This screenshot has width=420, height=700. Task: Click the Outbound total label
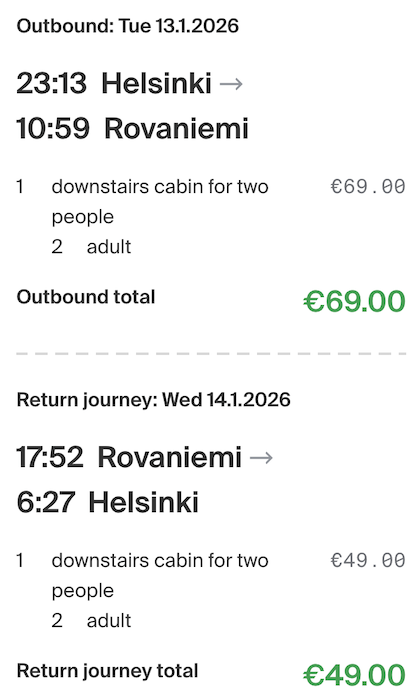[86, 297]
